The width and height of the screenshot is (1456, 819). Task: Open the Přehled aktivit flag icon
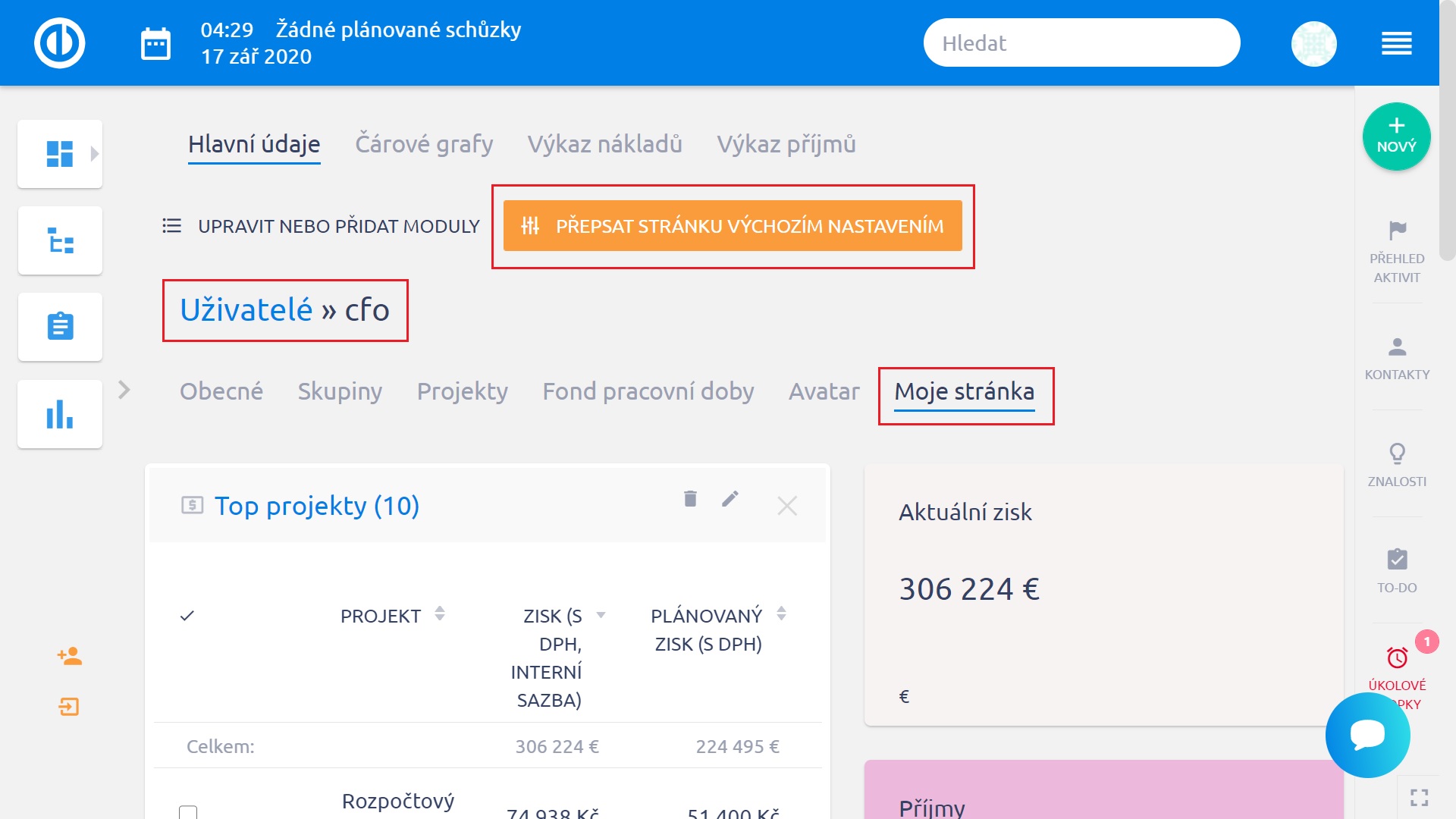[1397, 230]
